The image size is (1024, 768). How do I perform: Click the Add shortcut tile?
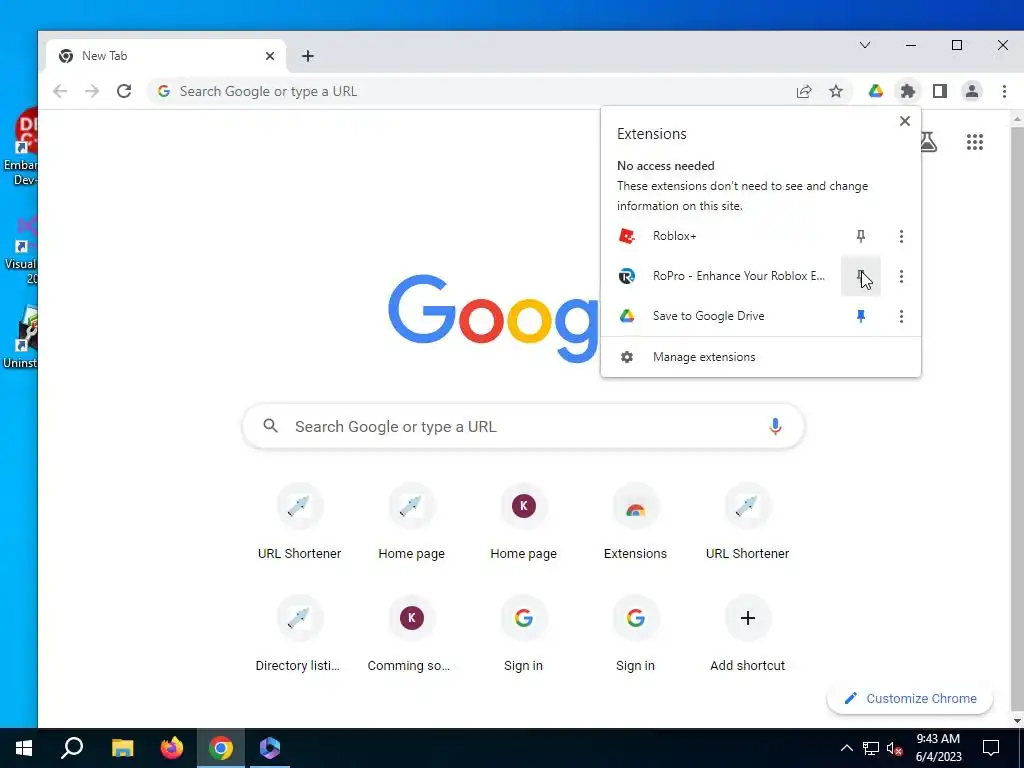[x=748, y=635]
